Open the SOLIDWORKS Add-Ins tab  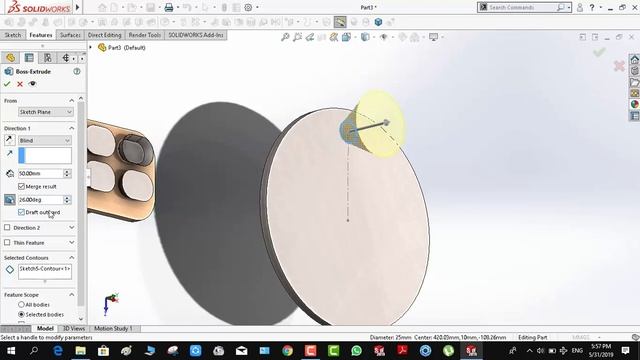point(196,35)
